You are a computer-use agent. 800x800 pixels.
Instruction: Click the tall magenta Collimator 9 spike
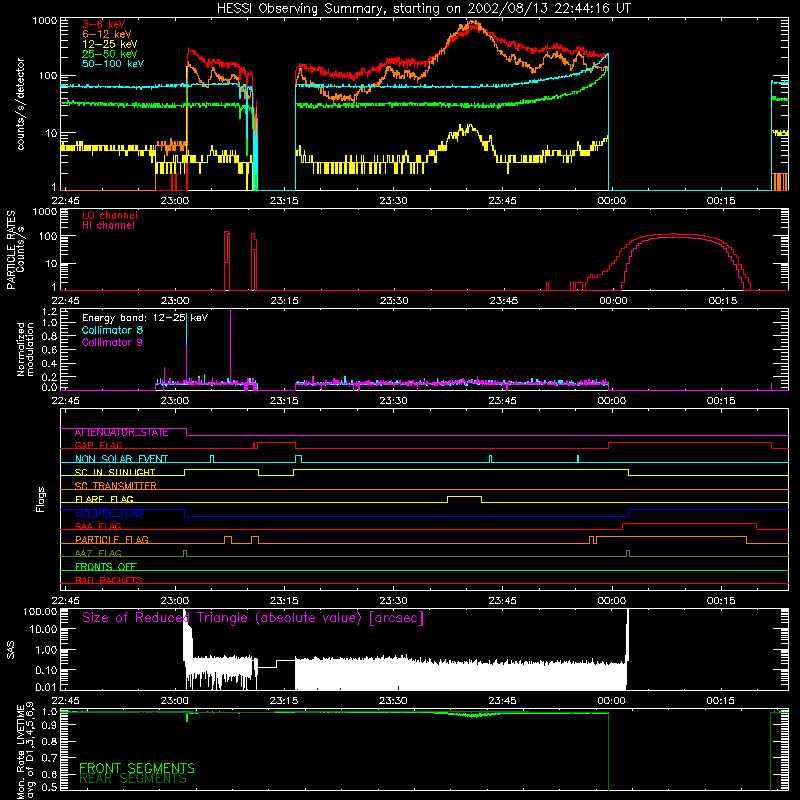(231, 347)
